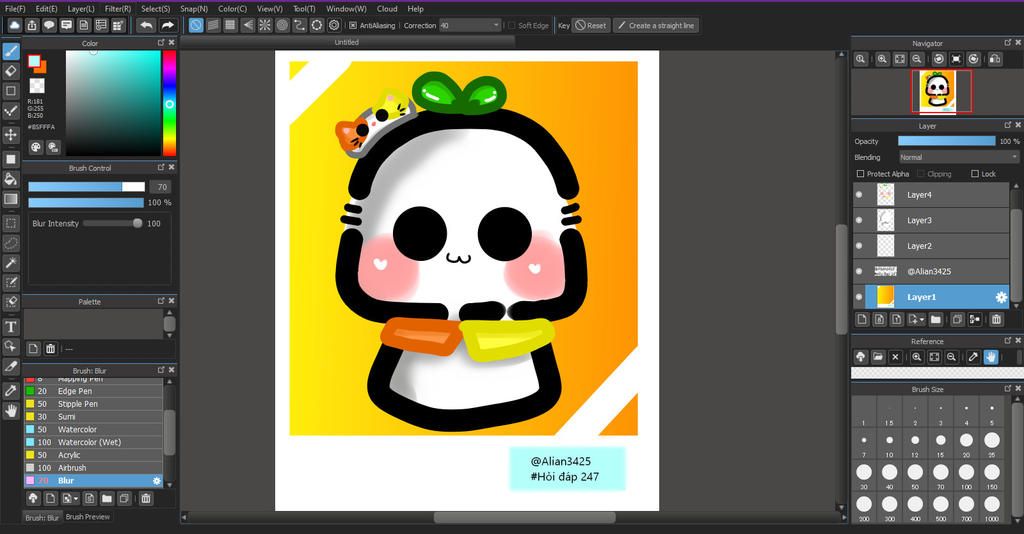Open the Blending mode dropdown
The height and width of the screenshot is (534, 1024).
coord(958,157)
